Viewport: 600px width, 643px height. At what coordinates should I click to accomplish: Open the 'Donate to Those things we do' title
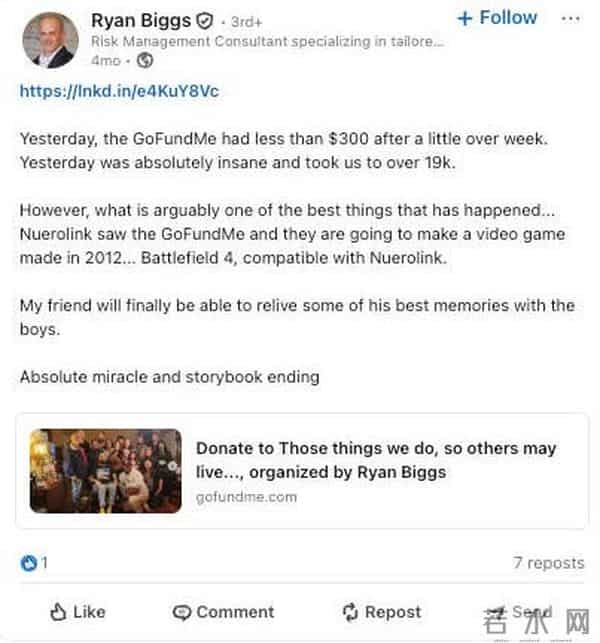(x=375, y=459)
